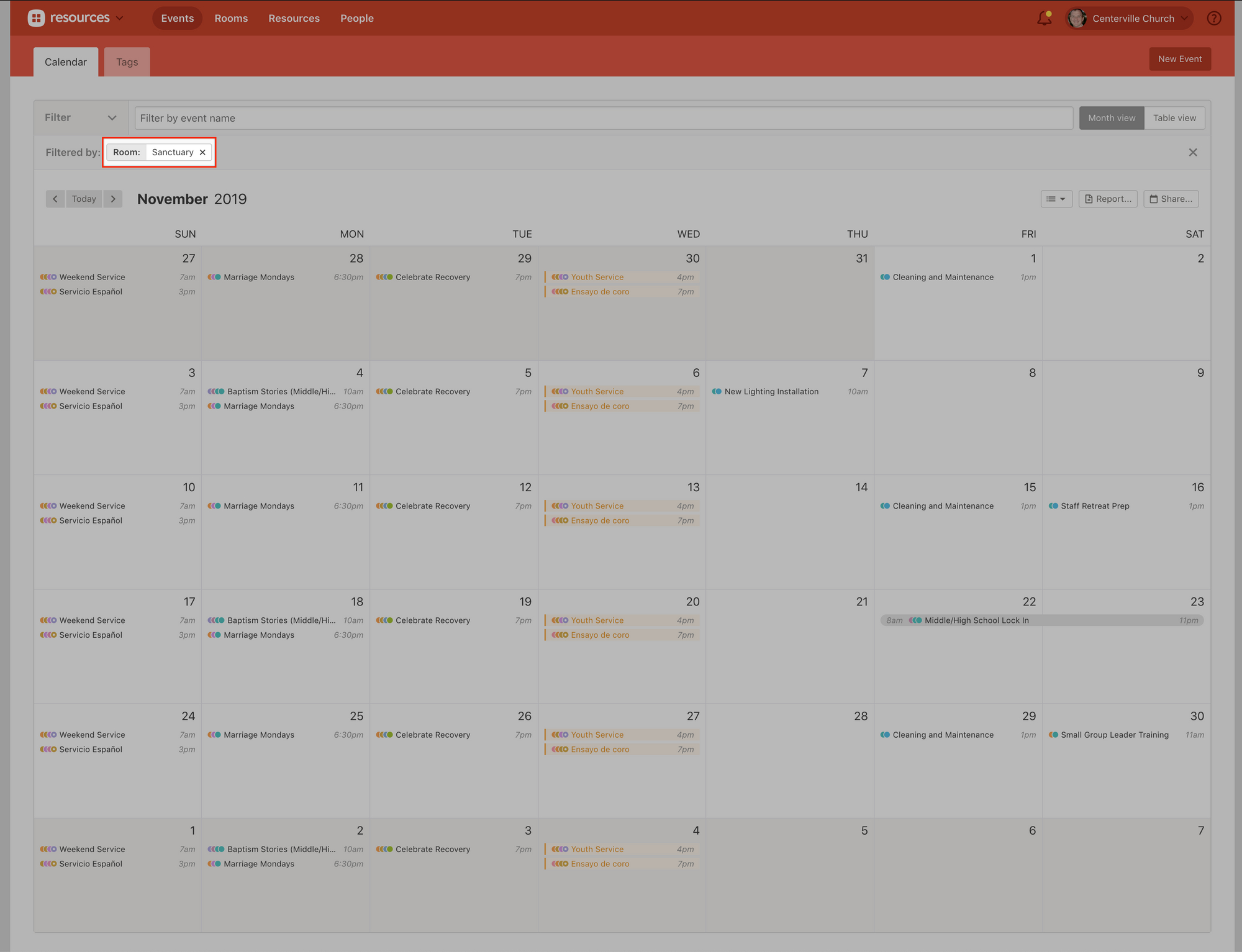Viewport: 1242px width, 952px height.
Task: Open the help question mark icon
Action: tap(1214, 19)
